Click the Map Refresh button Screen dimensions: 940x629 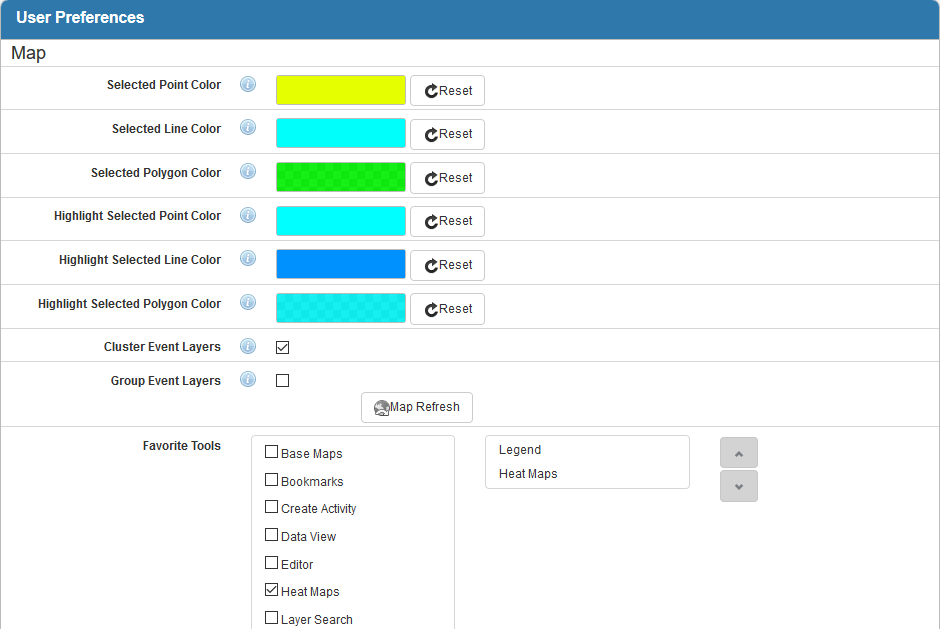click(x=416, y=407)
